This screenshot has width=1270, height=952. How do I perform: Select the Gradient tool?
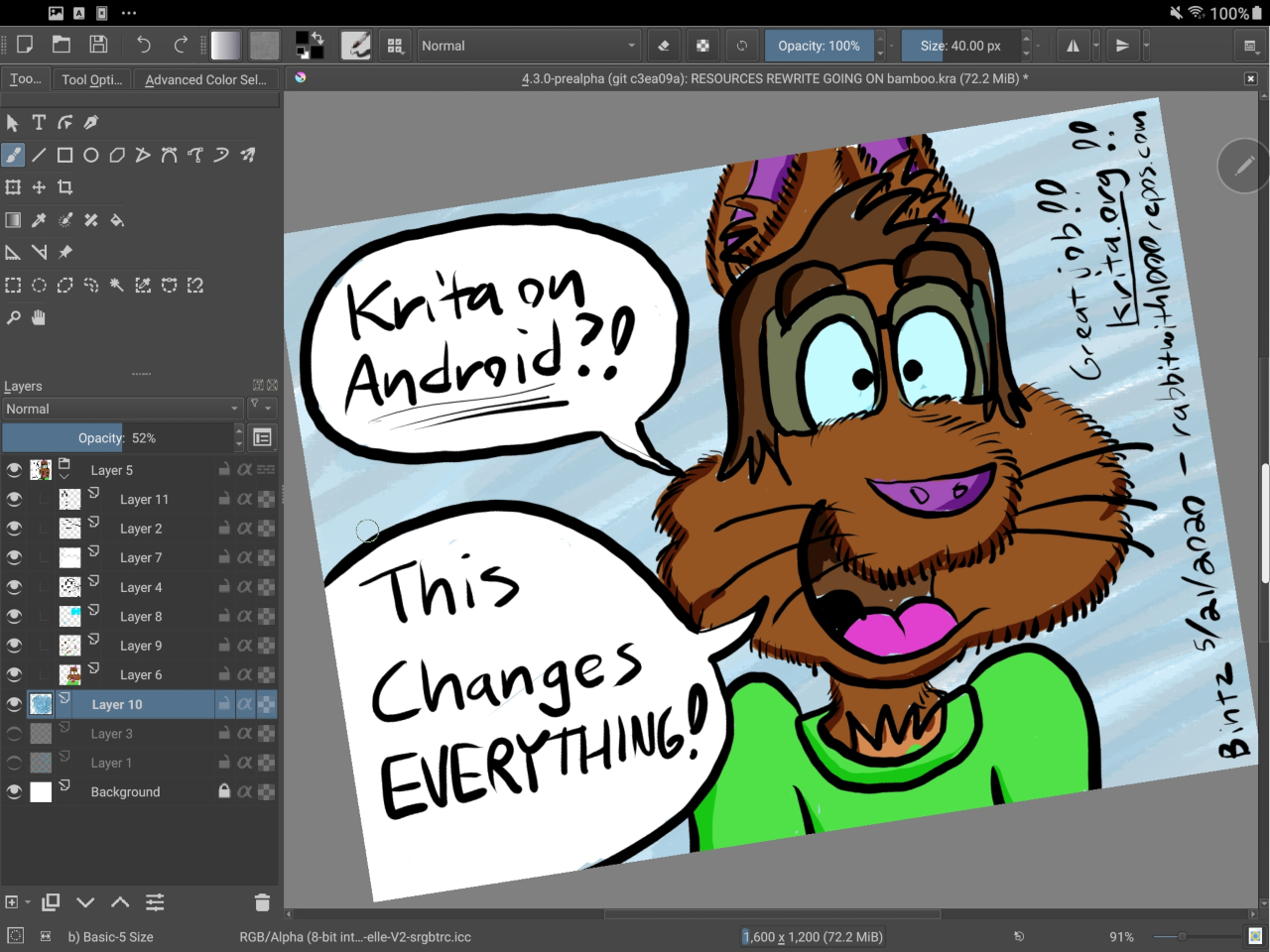13,220
